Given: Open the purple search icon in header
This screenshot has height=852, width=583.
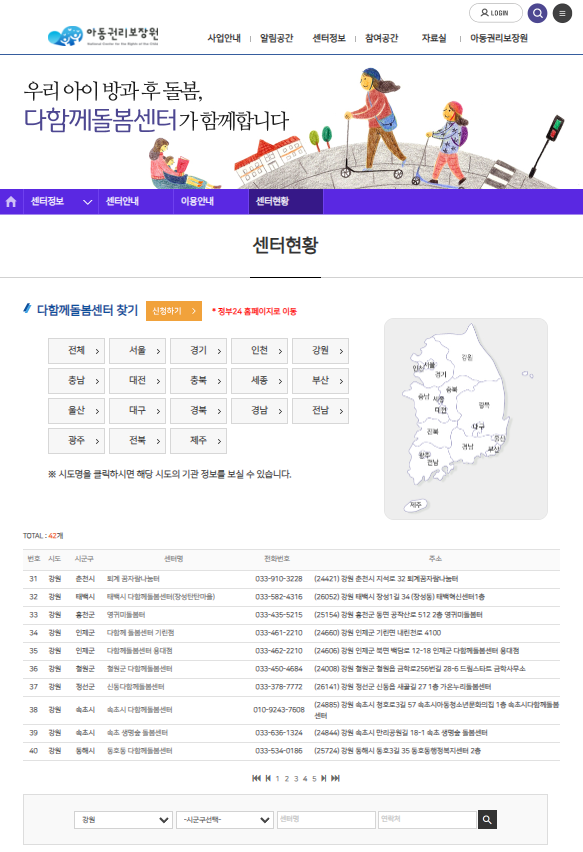Looking at the screenshot, I should (537, 13).
